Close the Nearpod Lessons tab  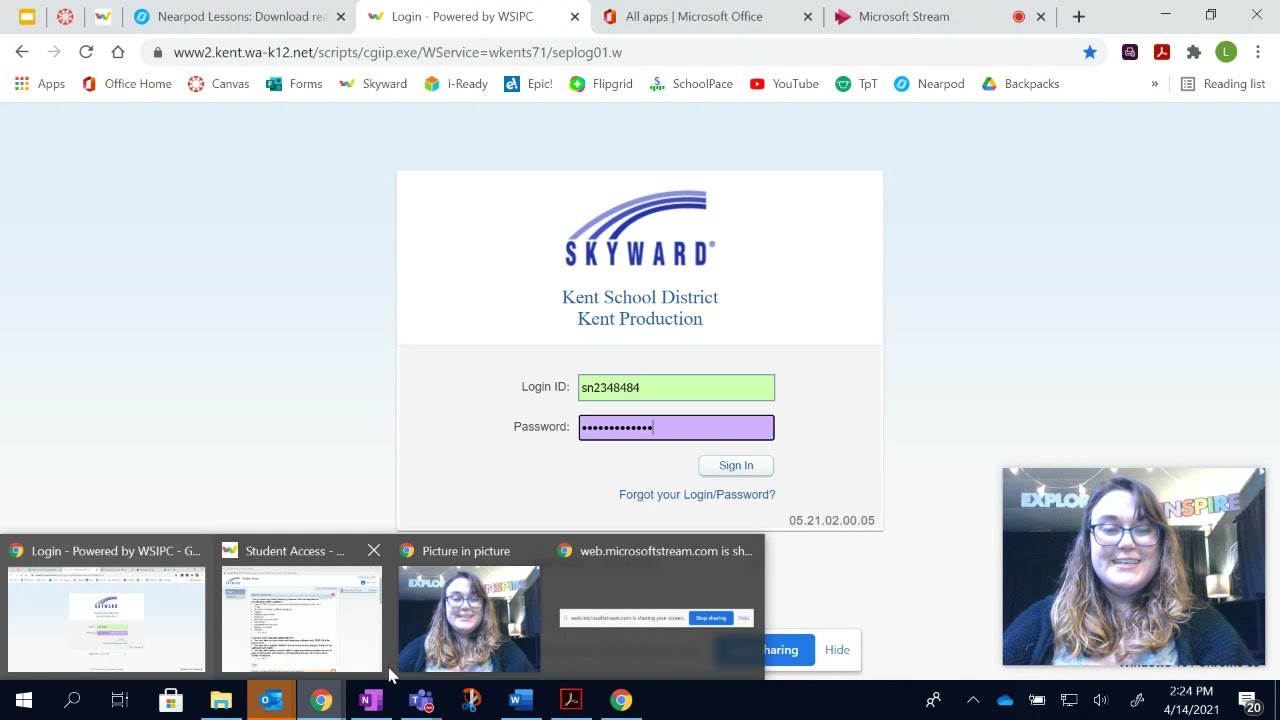(340, 17)
